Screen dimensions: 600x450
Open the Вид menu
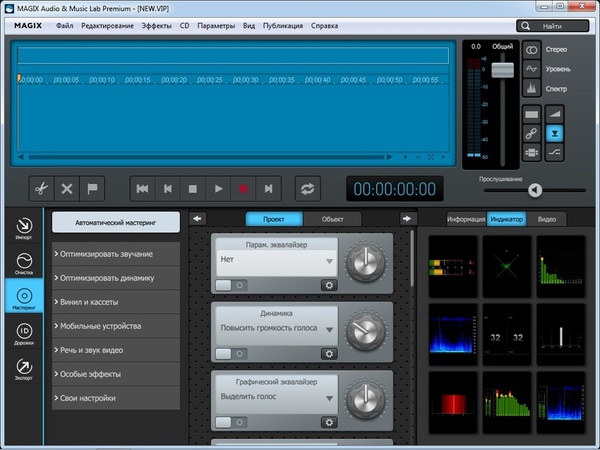pos(249,26)
